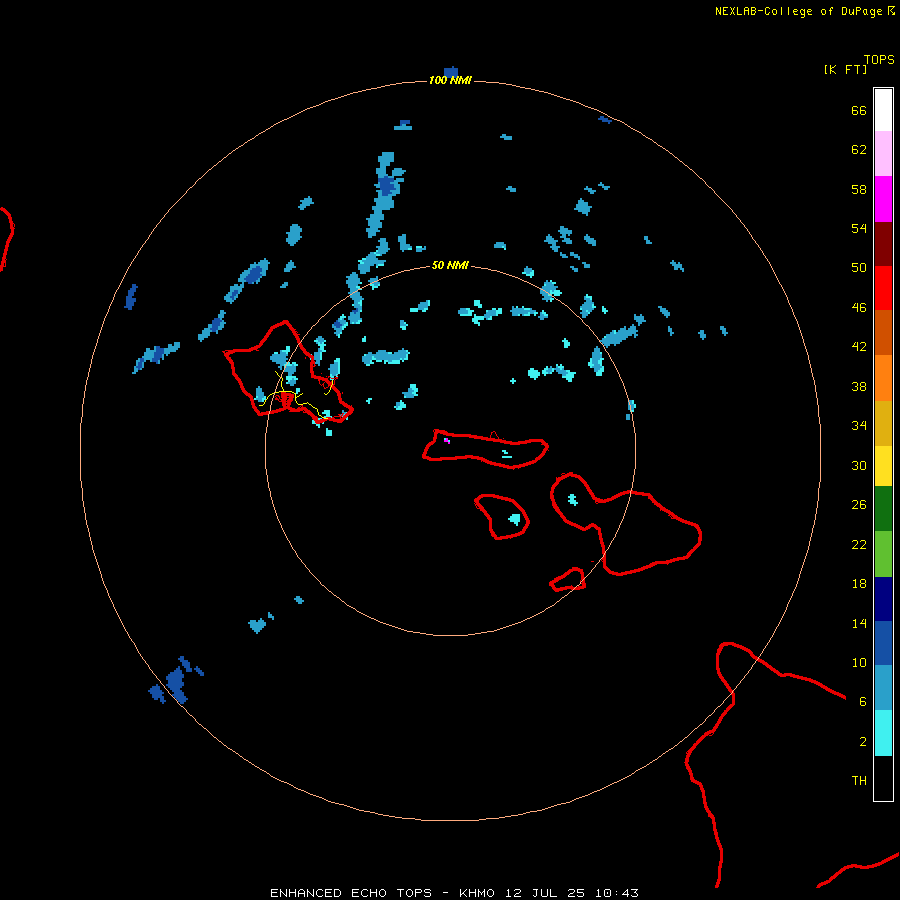The width and height of the screenshot is (900, 900).
Task: Click the legend value 66
Action: pyautogui.click(x=859, y=110)
